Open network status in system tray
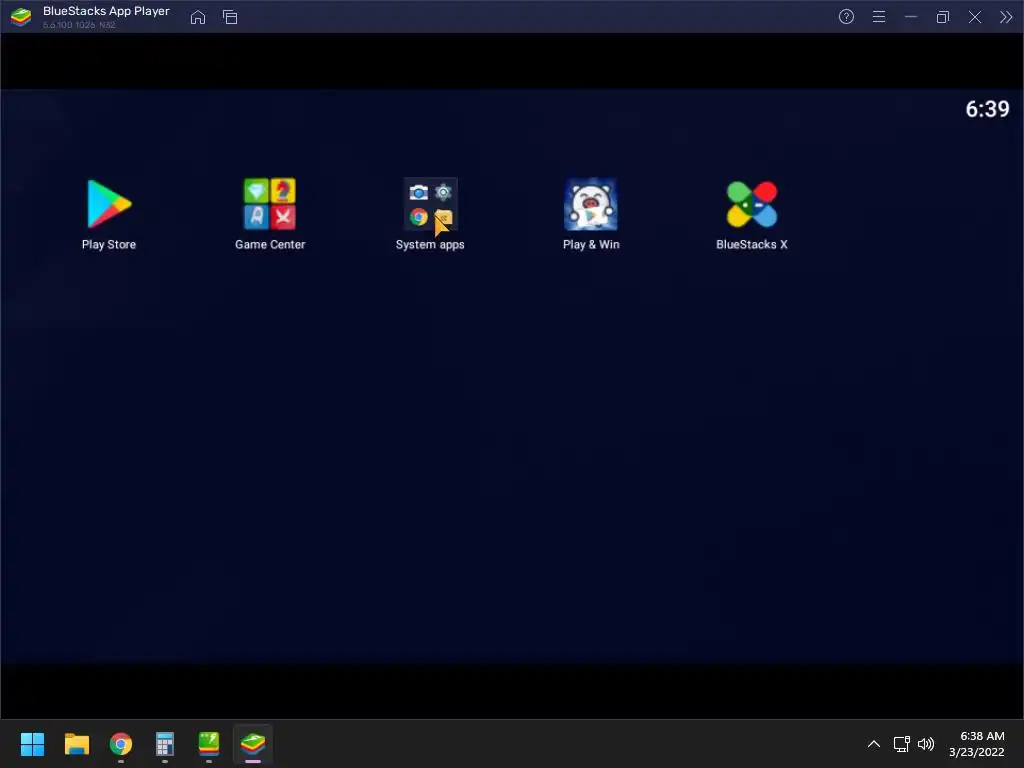Image resolution: width=1024 pixels, height=768 pixels. coord(902,744)
